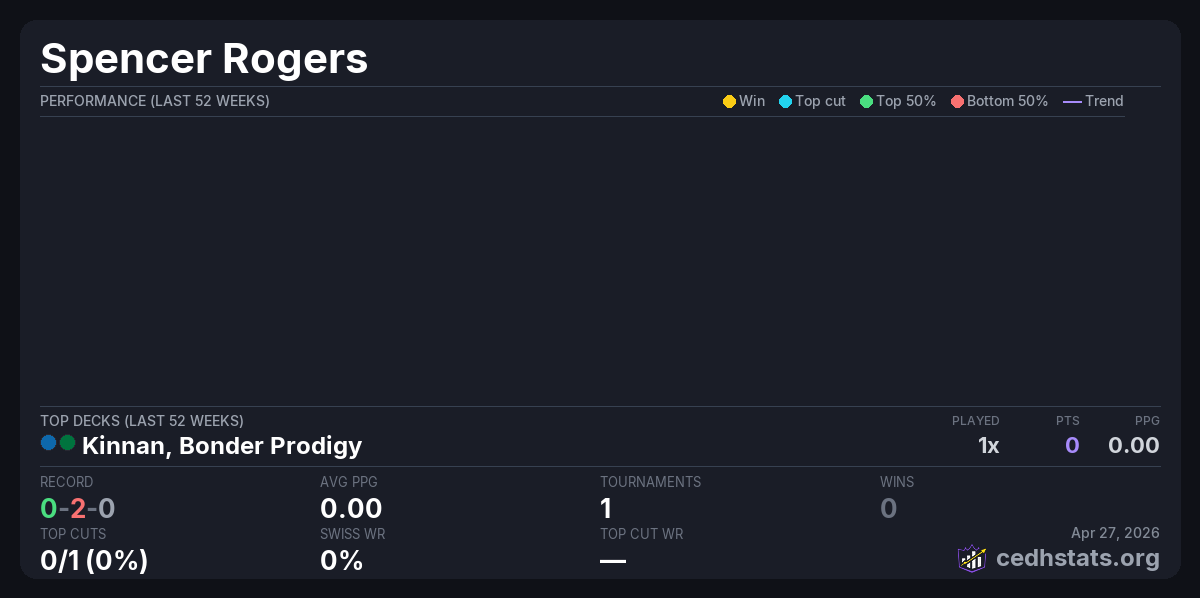Click the green Top 50% legend dot
Image resolution: width=1200 pixels, height=598 pixels.
click(866, 101)
